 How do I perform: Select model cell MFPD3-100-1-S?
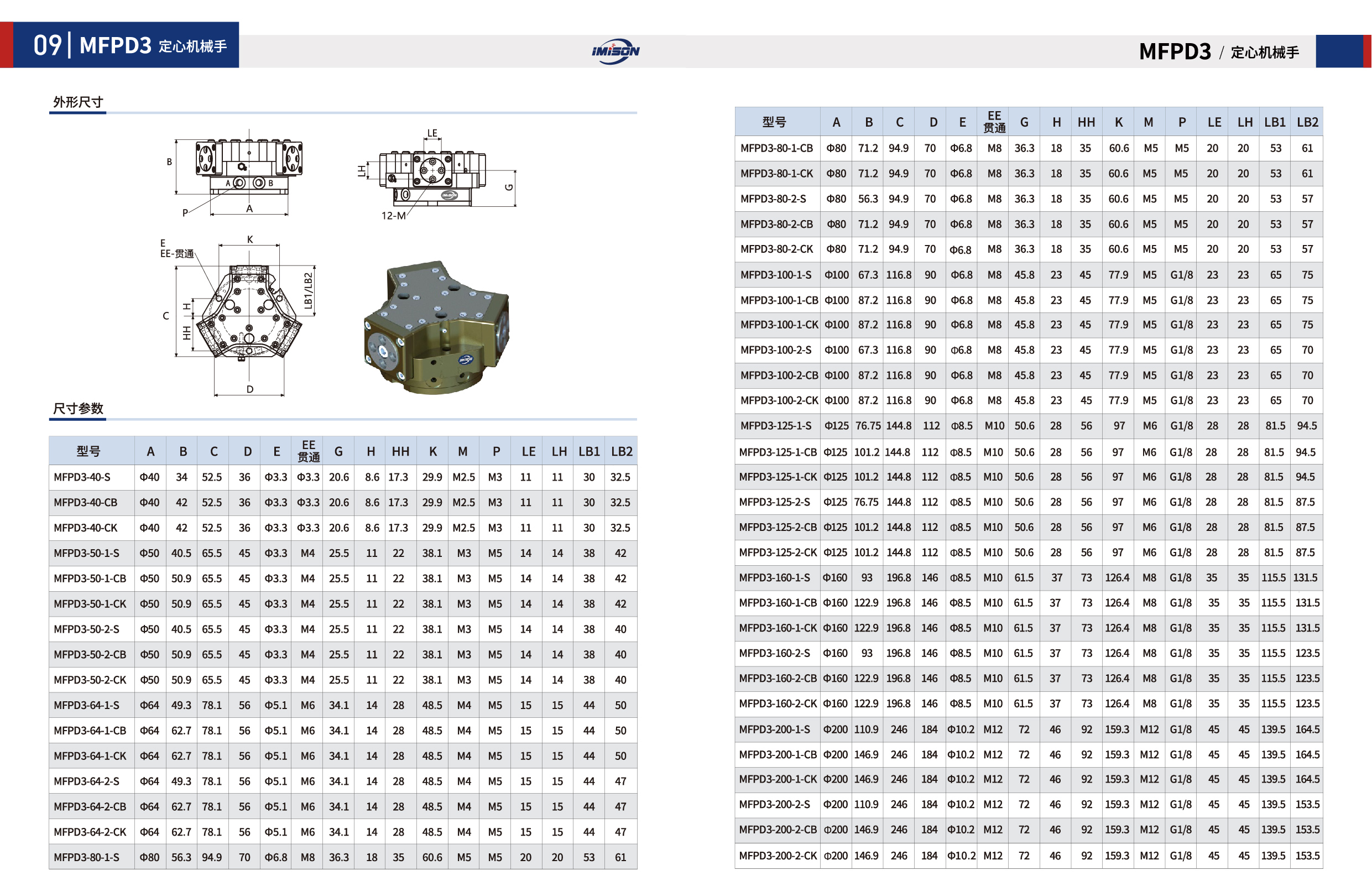pos(778,274)
